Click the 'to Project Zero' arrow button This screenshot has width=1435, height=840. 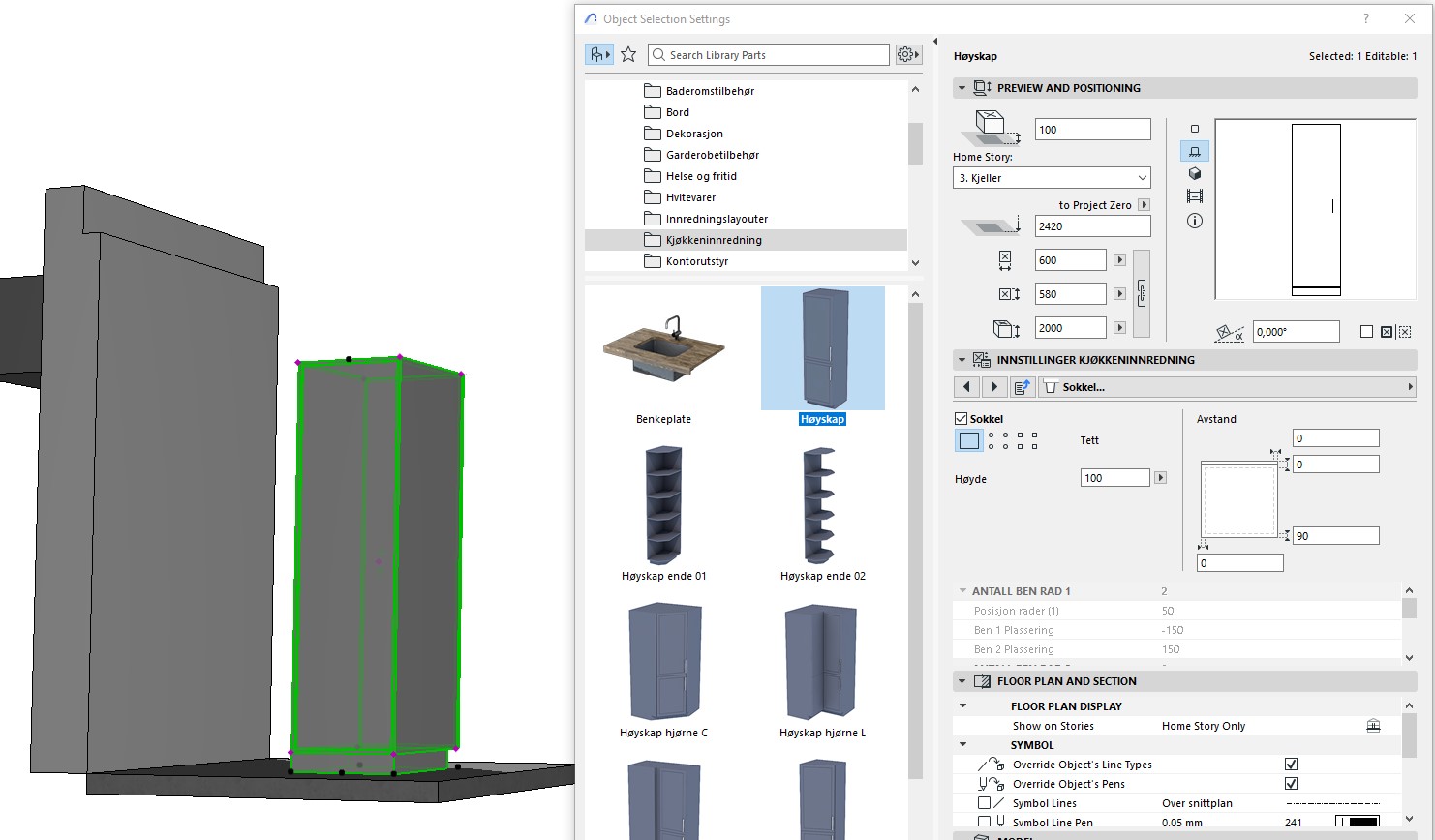click(x=1144, y=205)
